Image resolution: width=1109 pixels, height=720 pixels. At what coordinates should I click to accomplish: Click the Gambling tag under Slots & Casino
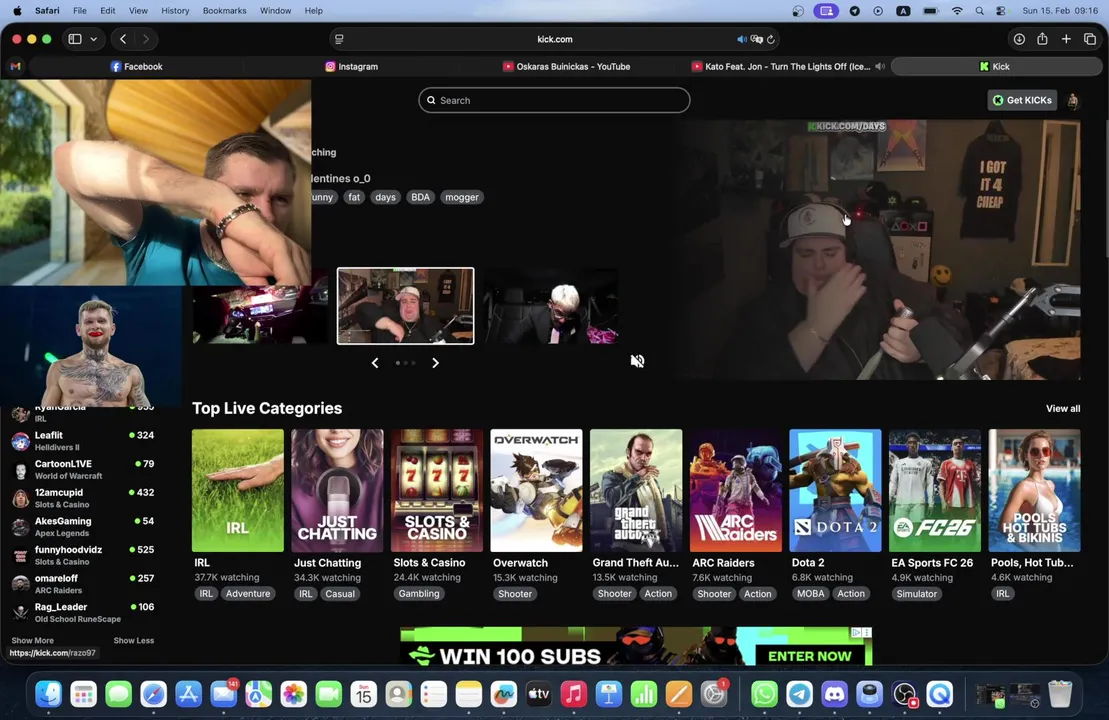(419, 594)
